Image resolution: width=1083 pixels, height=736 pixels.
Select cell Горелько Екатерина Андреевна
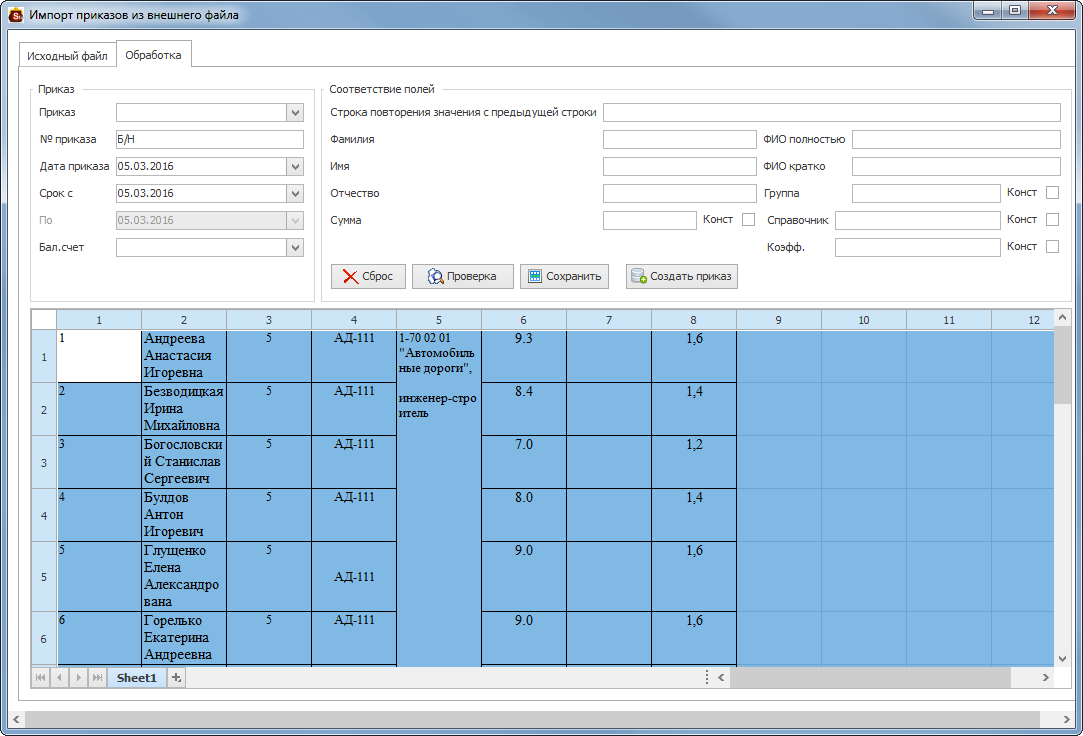[x=184, y=638]
